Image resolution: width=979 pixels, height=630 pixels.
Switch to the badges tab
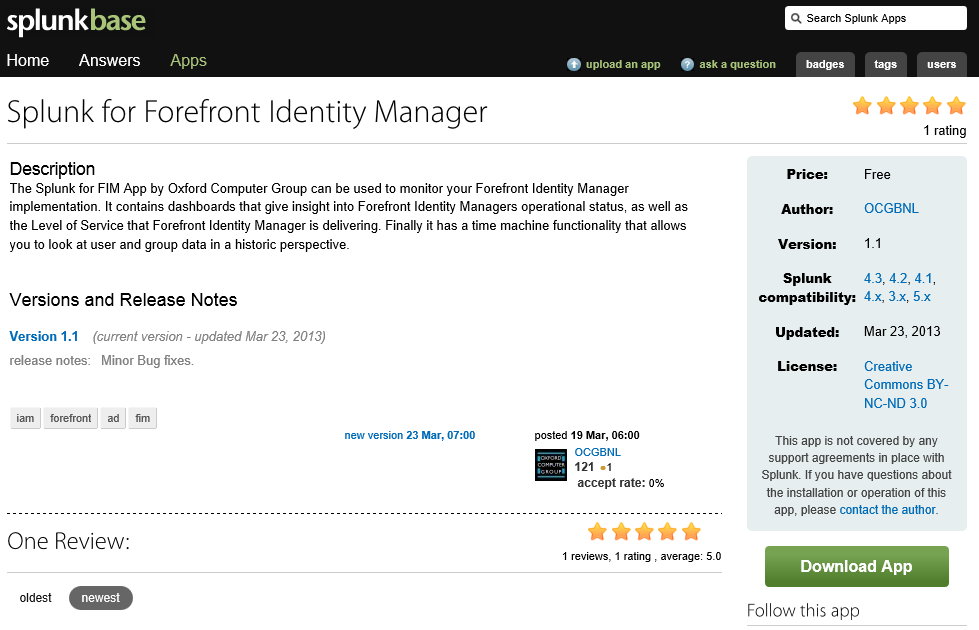coord(825,64)
